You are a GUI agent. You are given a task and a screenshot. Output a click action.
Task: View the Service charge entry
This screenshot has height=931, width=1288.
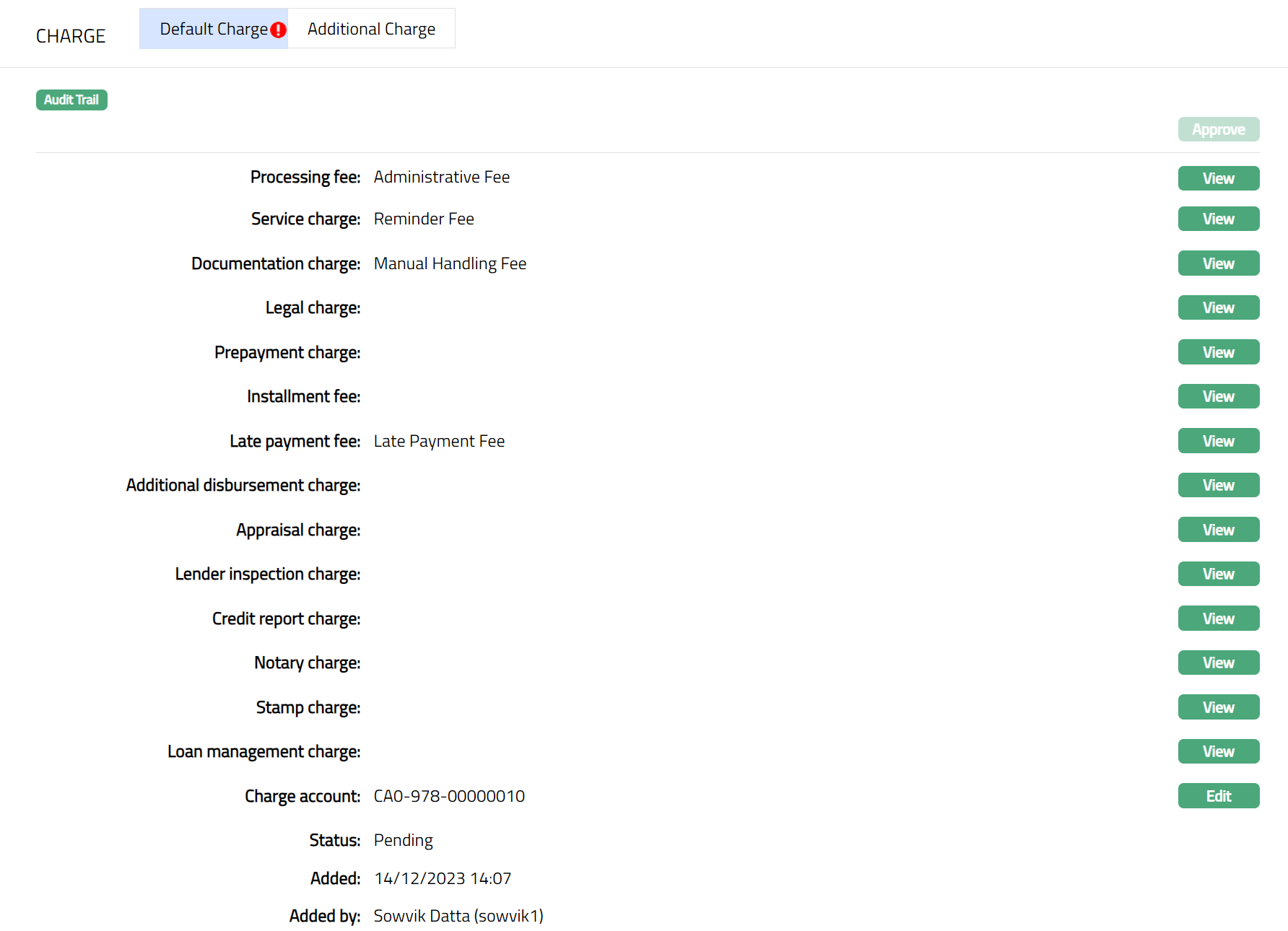[x=1218, y=219]
